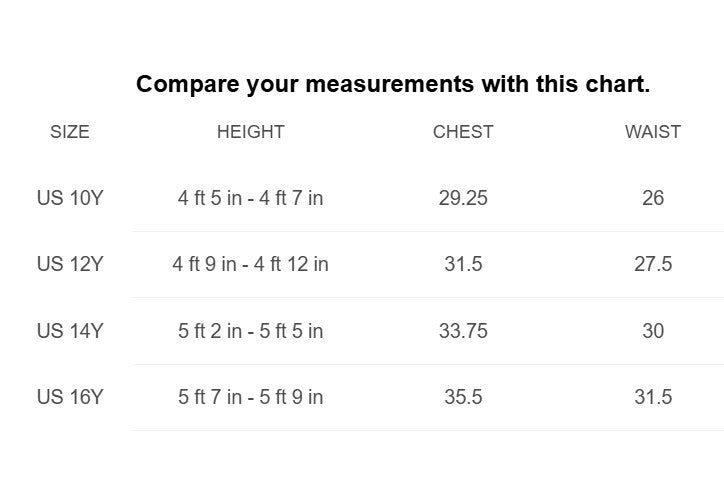
Task: Select the US 12Y size label
Action: (70, 265)
